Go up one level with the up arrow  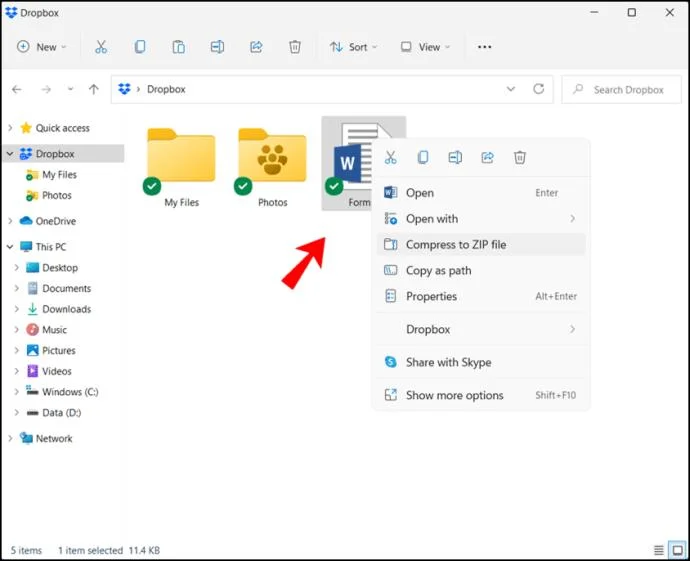(93, 89)
